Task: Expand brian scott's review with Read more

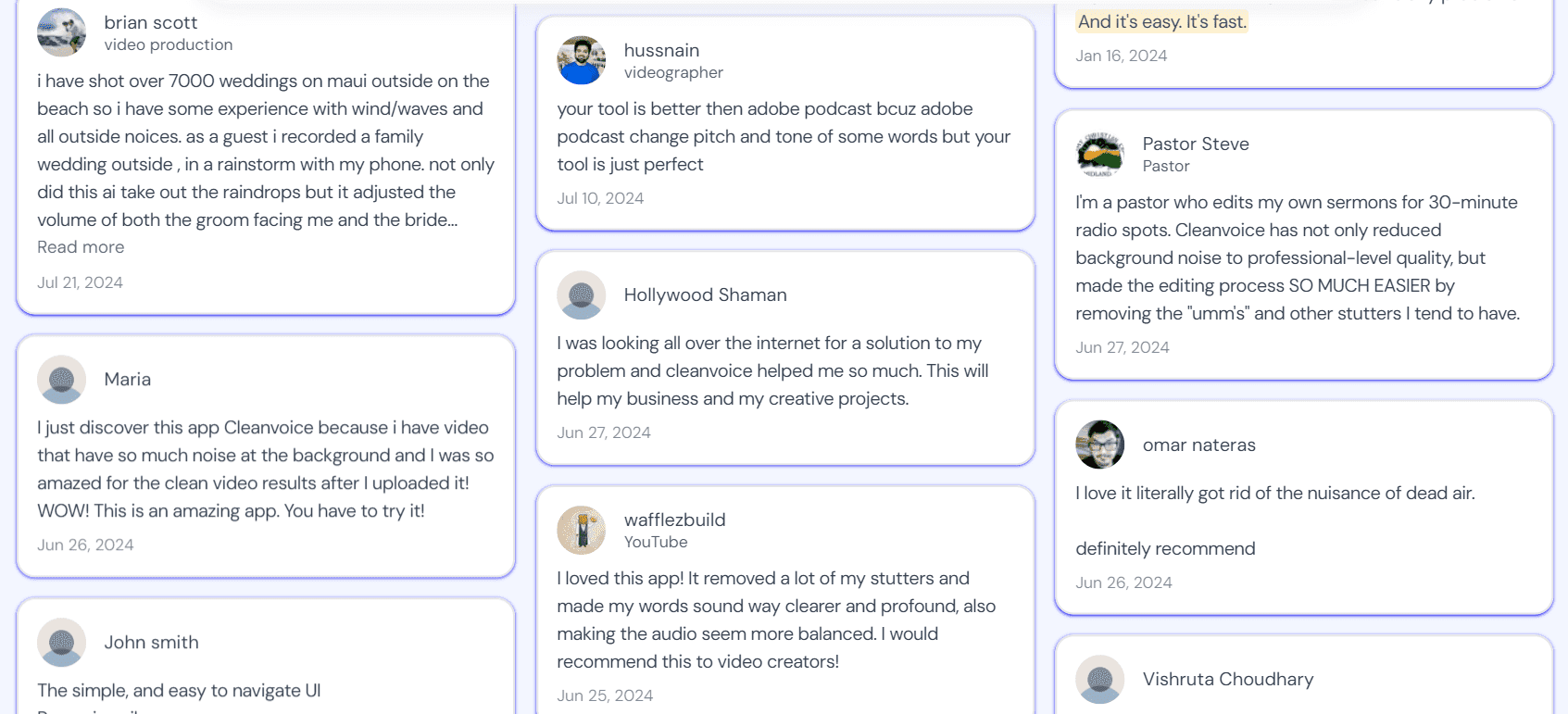Action: 81,247
